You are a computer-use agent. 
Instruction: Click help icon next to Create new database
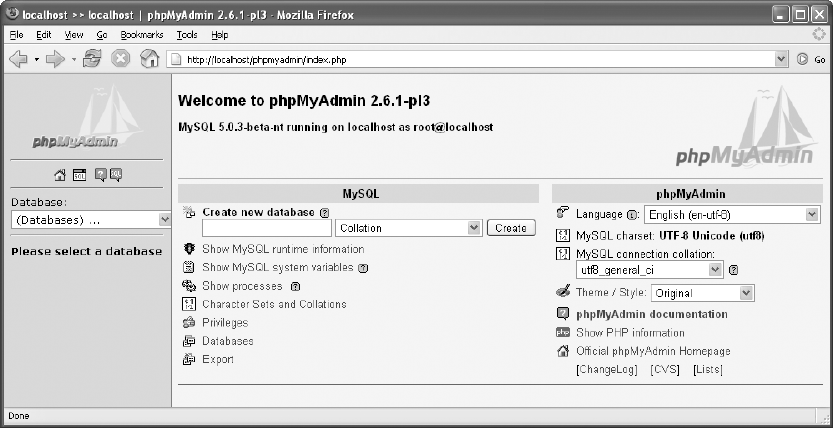(x=325, y=213)
